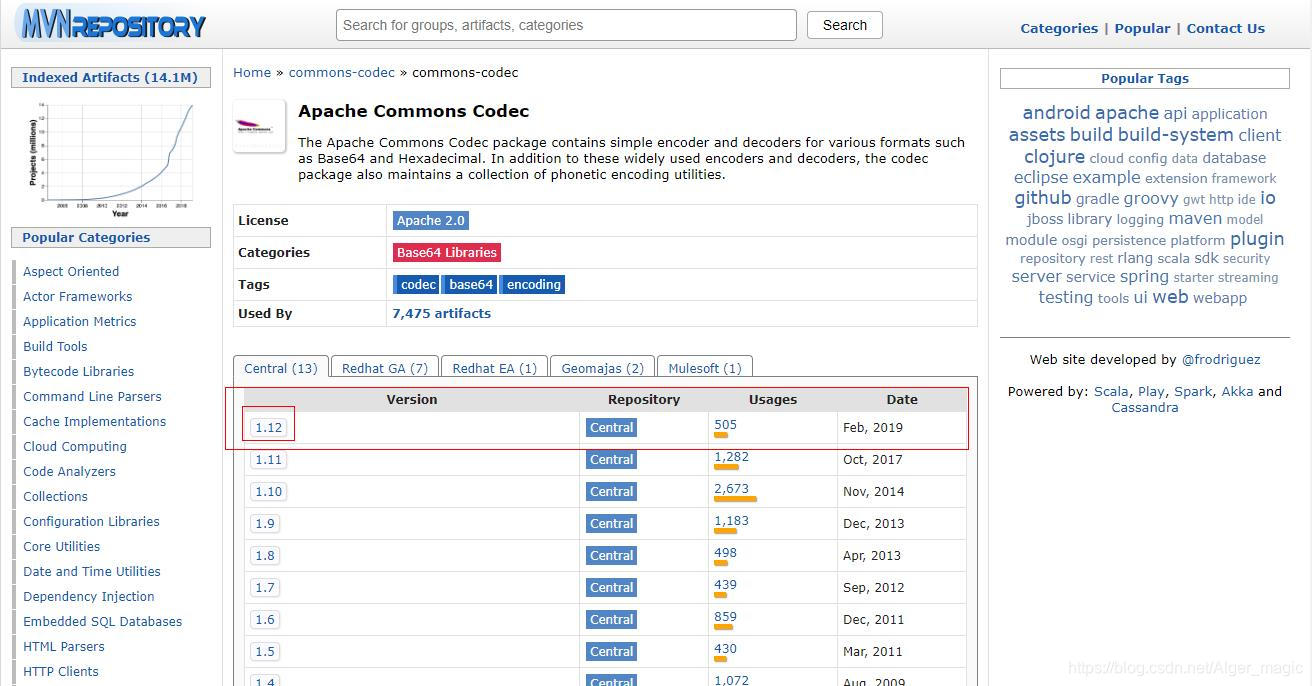Select the codec tag
Image resolution: width=1312 pixels, height=686 pixels.
coord(416,285)
